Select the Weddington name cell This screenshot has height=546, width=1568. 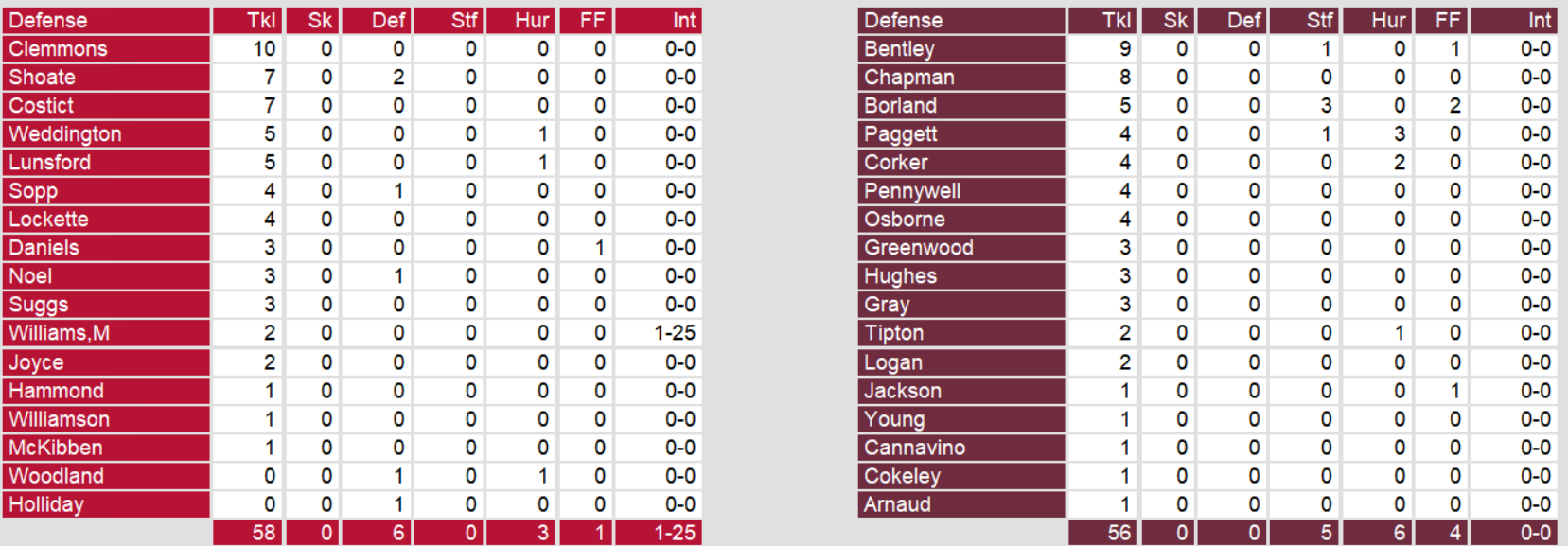65,134
